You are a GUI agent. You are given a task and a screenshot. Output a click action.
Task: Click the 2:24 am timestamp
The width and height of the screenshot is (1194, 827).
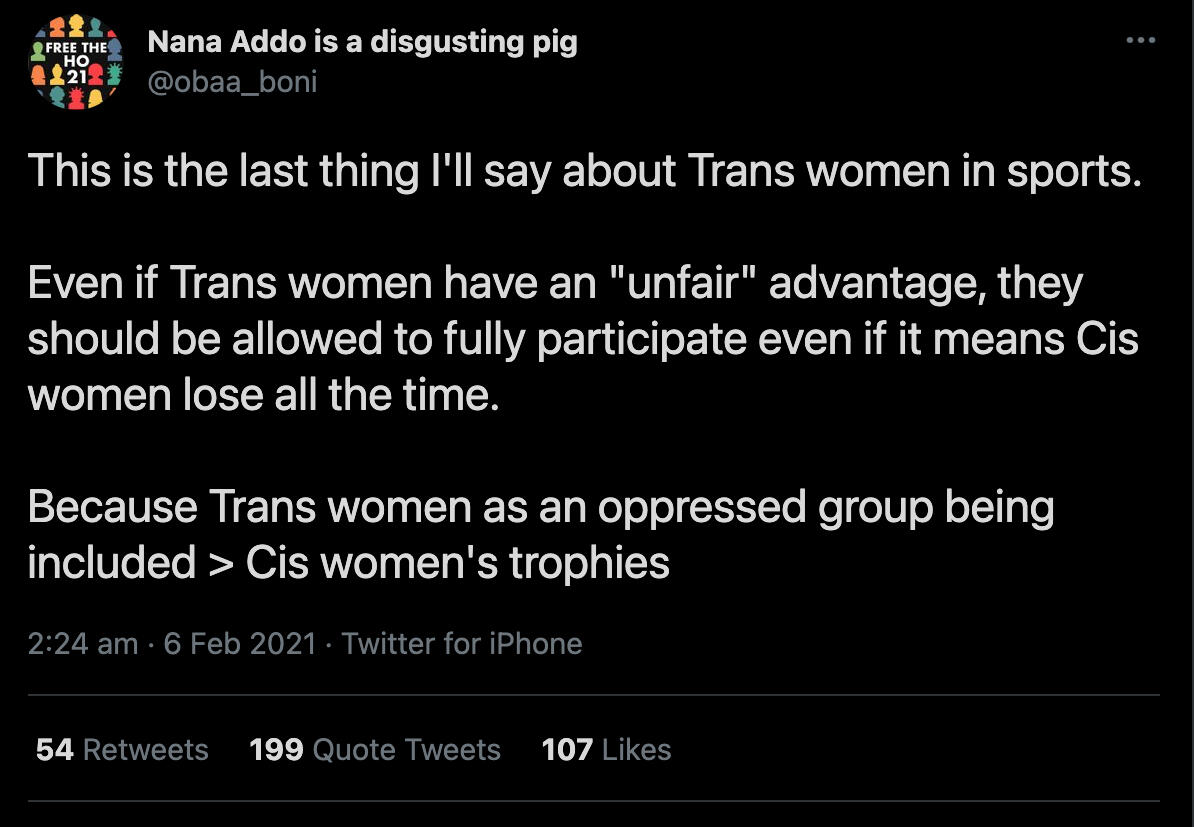tap(82, 643)
